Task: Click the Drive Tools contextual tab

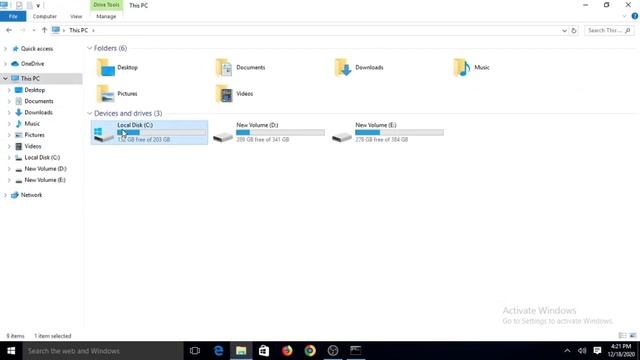Action: [x=106, y=5]
